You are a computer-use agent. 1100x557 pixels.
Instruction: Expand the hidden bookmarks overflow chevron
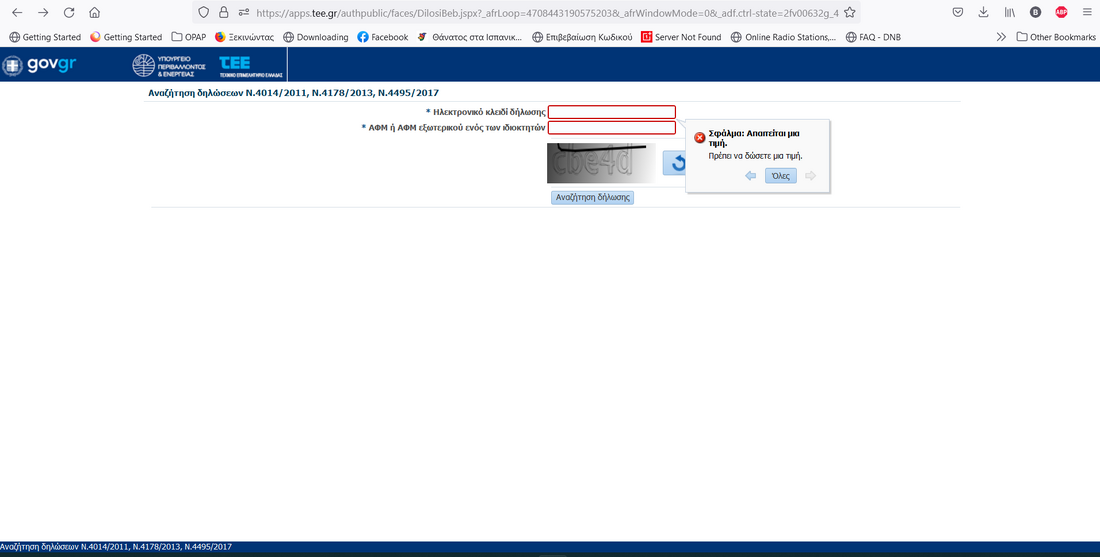[1001, 37]
